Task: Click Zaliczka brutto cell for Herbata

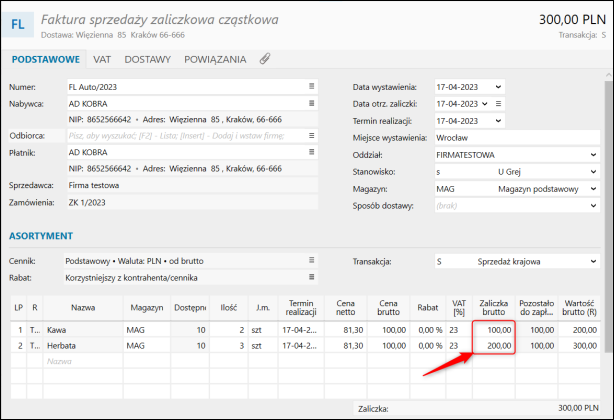Action: [x=494, y=345]
